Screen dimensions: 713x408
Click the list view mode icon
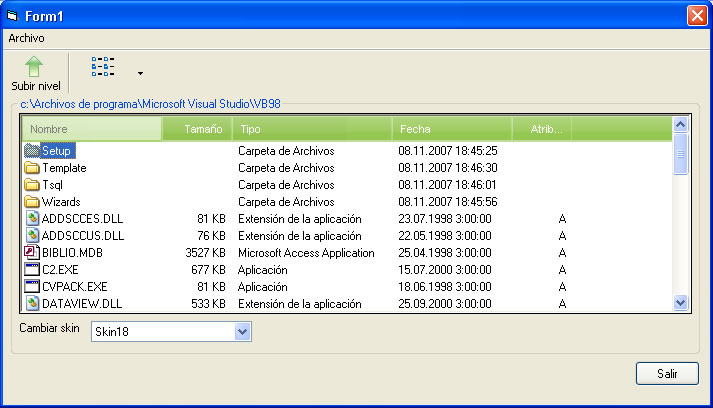click(103, 67)
